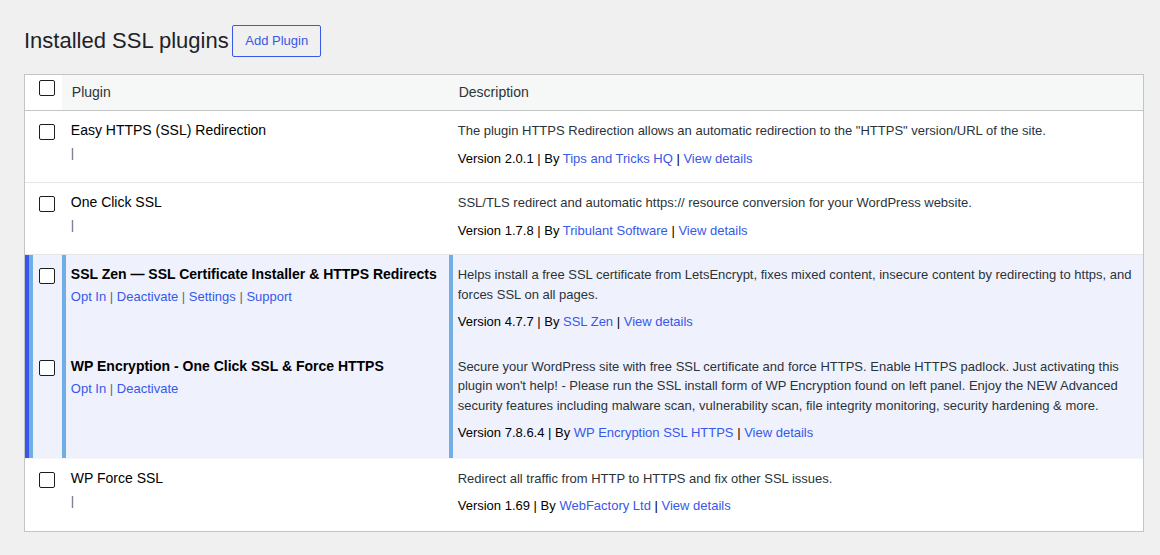The height and width of the screenshot is (555, 1160).
Task: Click Version 7.8.6.4 text
Action: click(501, 432)
